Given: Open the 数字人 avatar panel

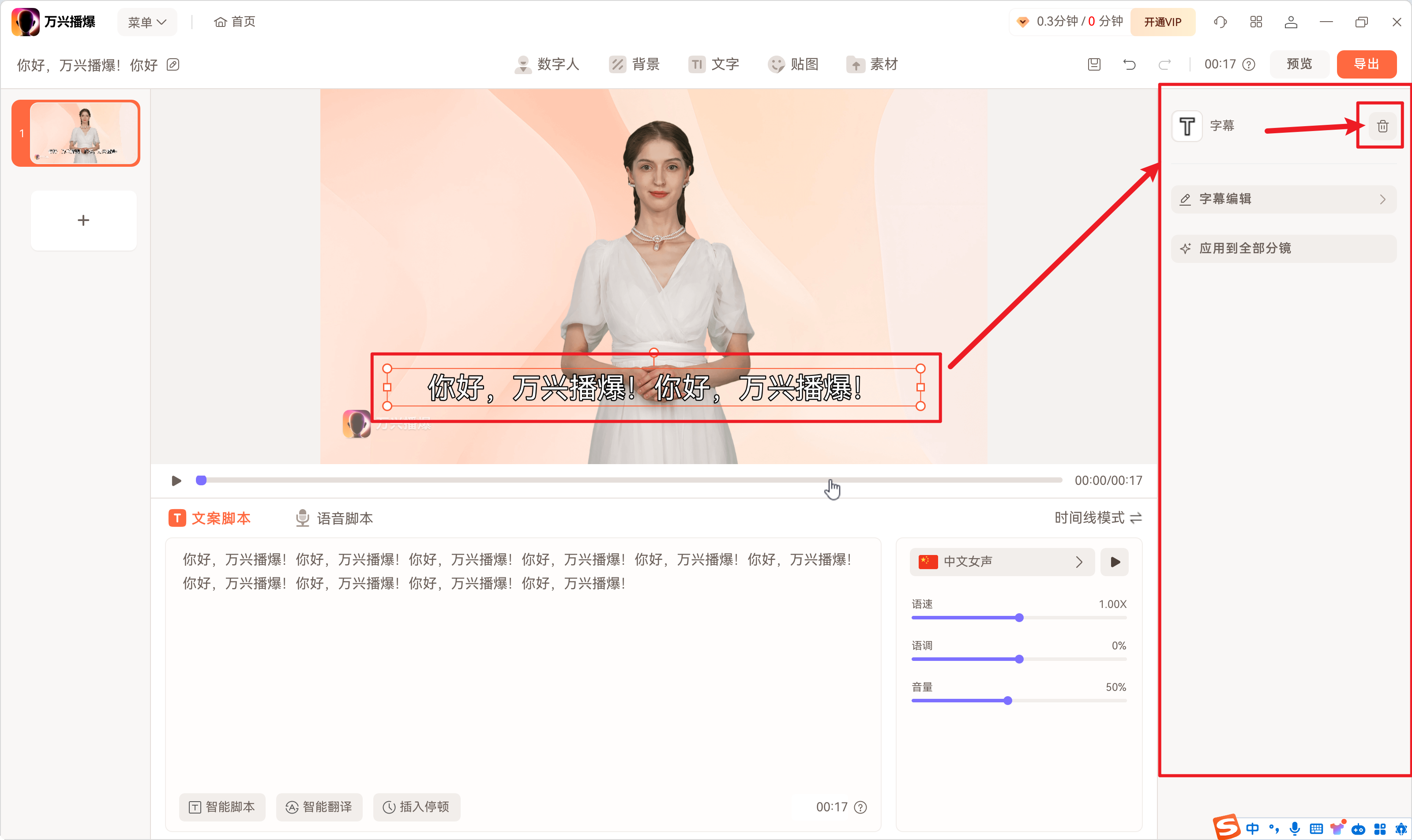Looking at the screenshot, I should (547, 64).
